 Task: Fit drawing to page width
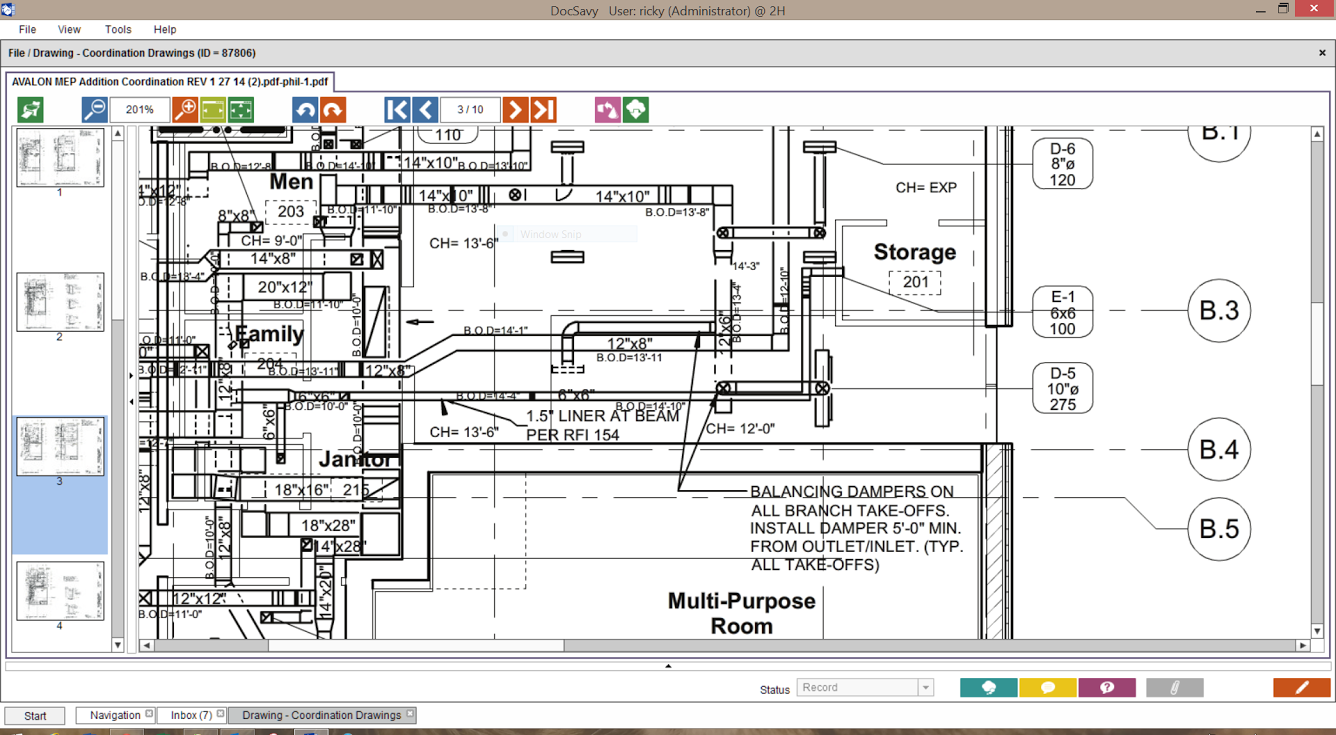pyautogui.click(x=213, y=110)
